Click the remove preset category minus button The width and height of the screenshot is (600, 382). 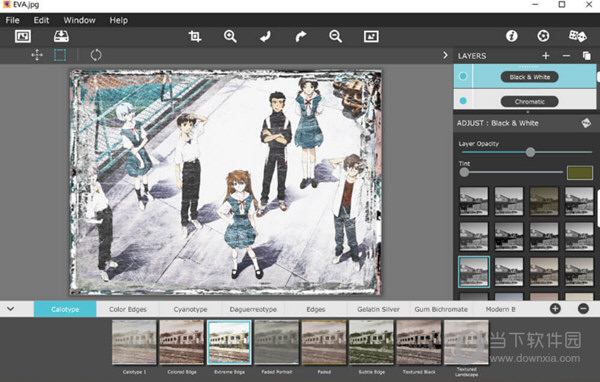point(583,309)
